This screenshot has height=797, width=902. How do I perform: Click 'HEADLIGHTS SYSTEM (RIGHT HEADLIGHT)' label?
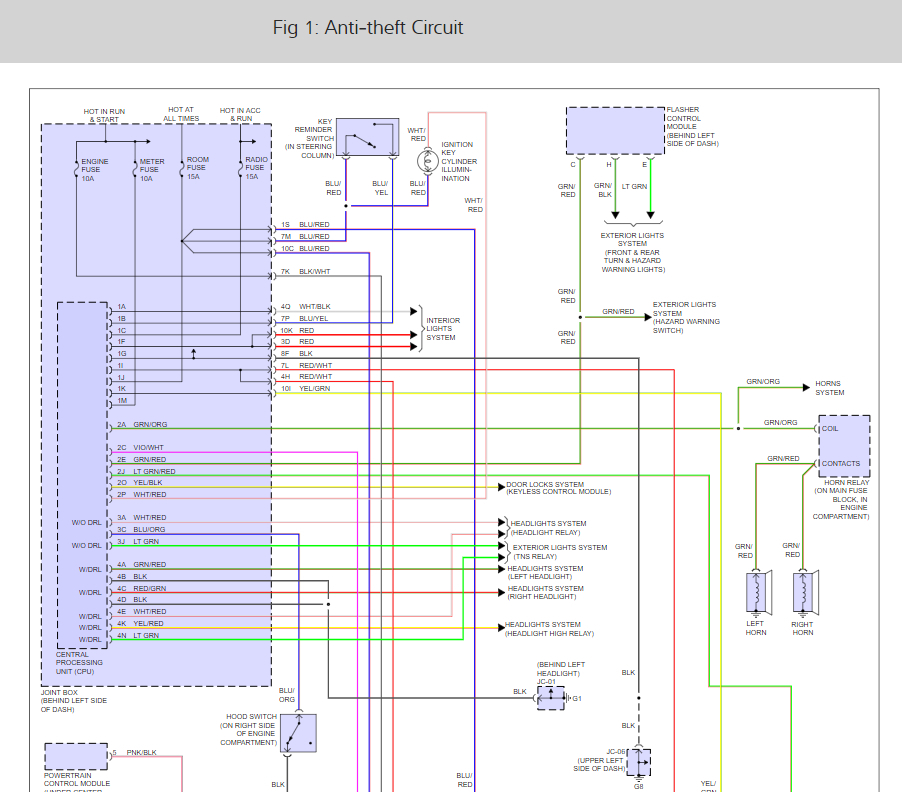pos(545,593)
